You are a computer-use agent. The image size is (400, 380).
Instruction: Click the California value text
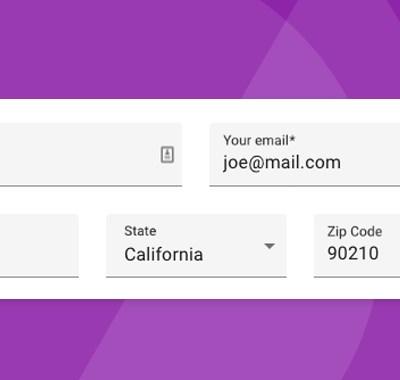pyautogui.click(x=164, y=254)
